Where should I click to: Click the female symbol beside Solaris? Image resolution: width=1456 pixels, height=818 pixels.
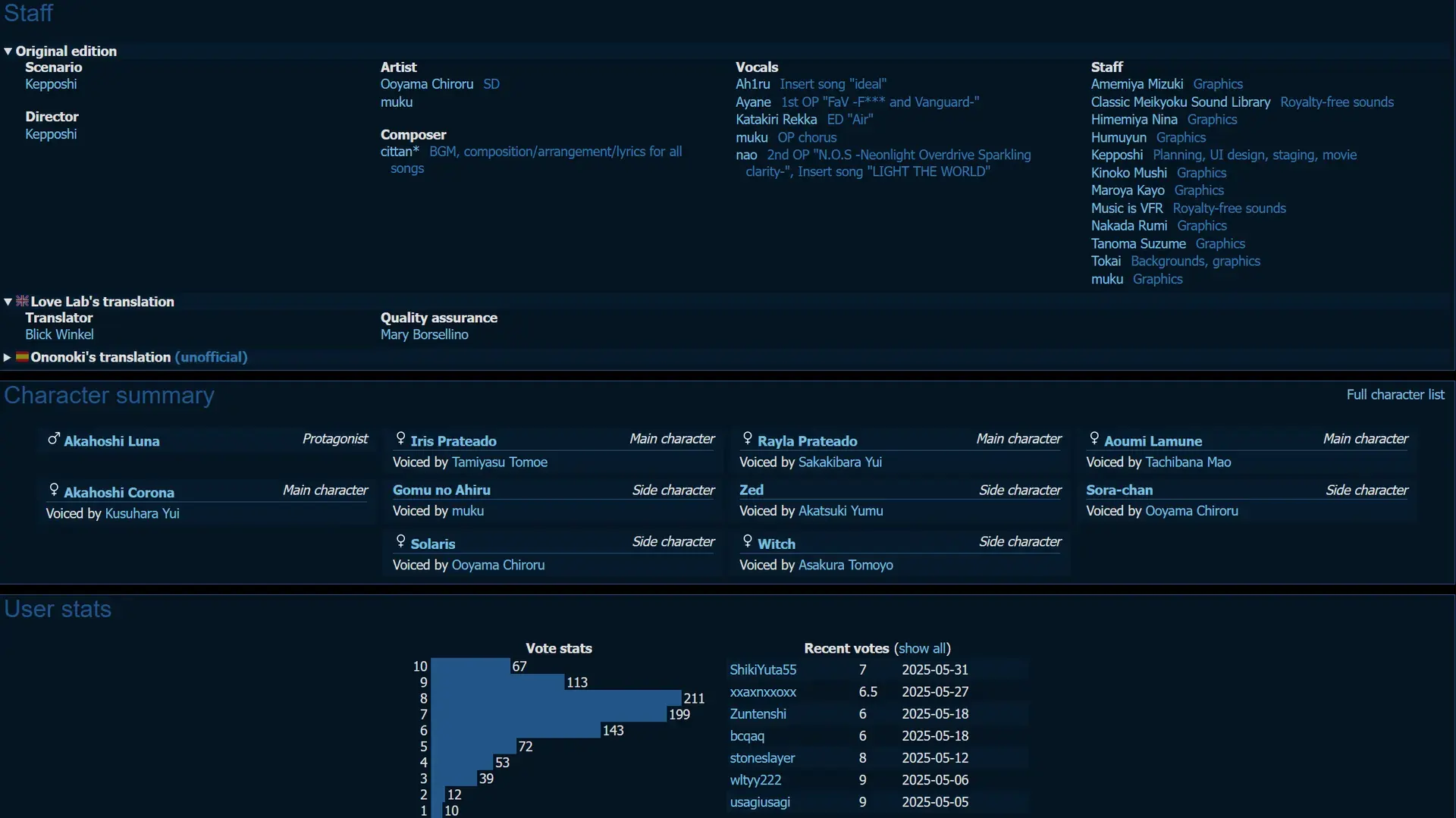click(400, 541)
